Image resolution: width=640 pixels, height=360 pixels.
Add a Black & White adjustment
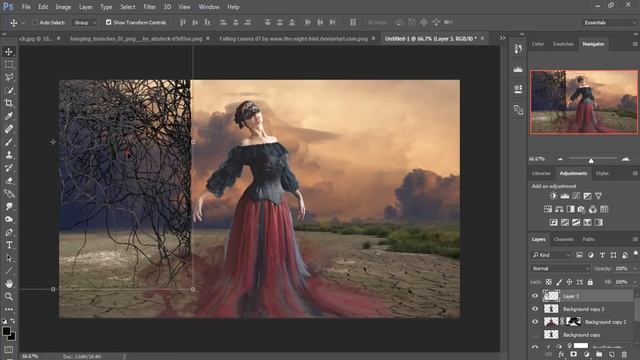pos(571,209)
